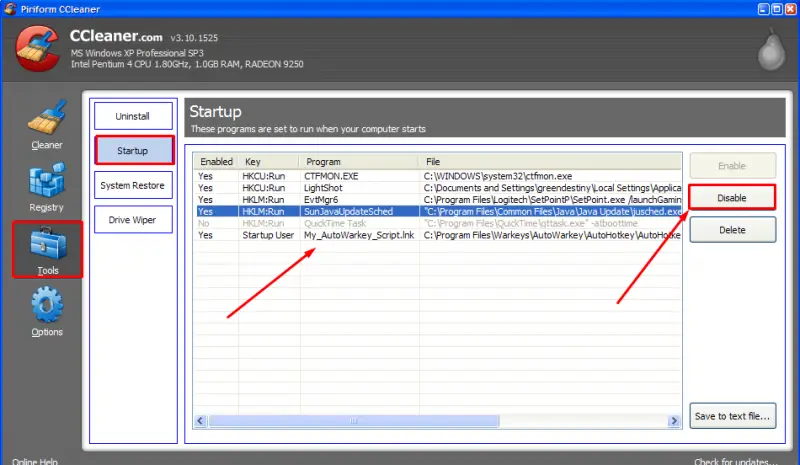Maximize the CCleaner window
The height and width of the screenshot is (465, 800).
click(777, 9)
